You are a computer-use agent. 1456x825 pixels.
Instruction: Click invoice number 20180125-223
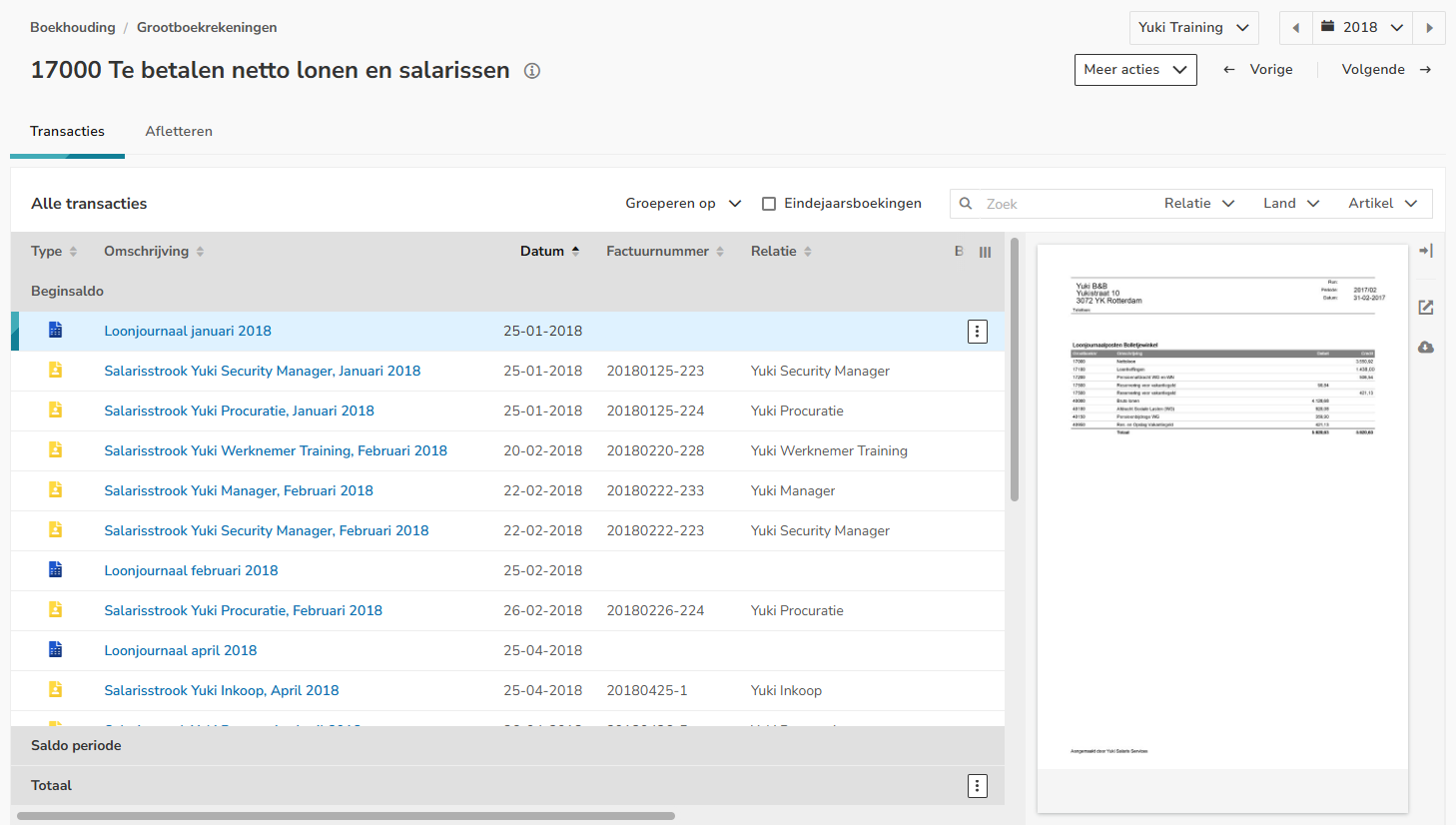click(x=655, y=372)
